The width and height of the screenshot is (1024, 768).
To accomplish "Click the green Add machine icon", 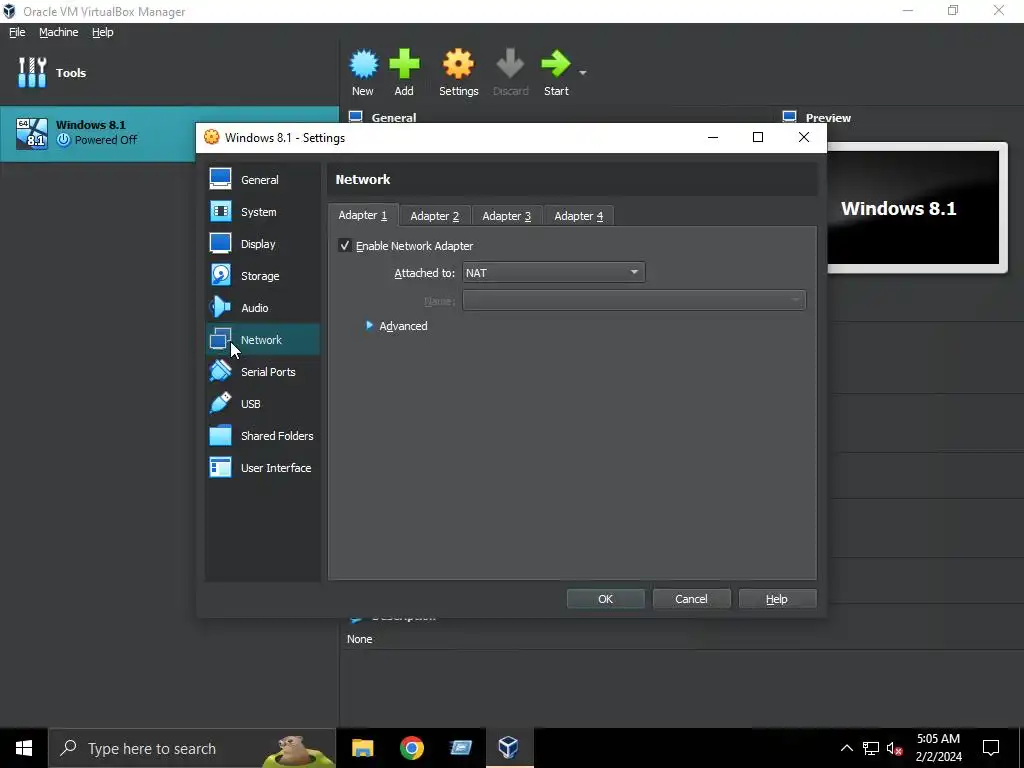I will (x=404, y=64).
